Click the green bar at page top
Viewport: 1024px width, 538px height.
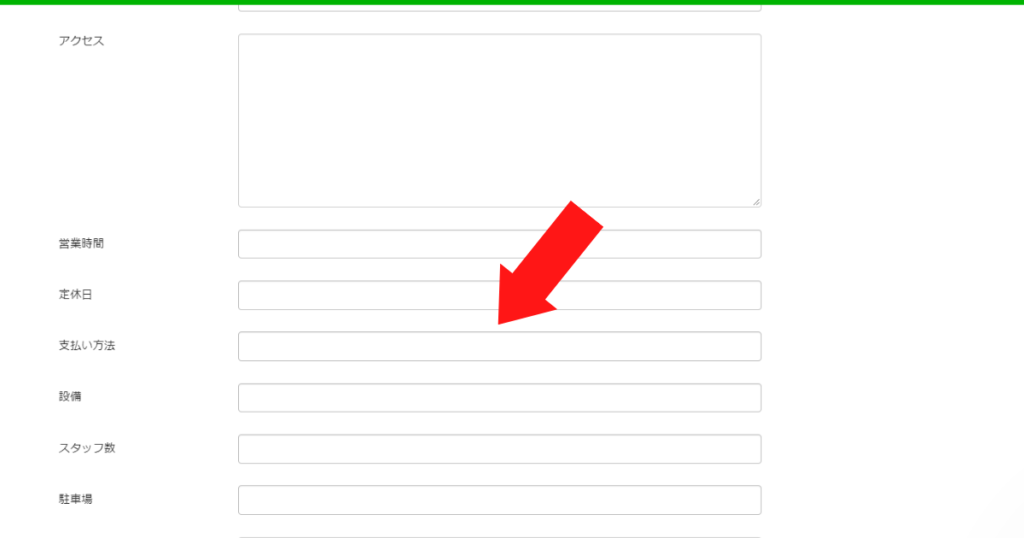(x=512, y=2)
